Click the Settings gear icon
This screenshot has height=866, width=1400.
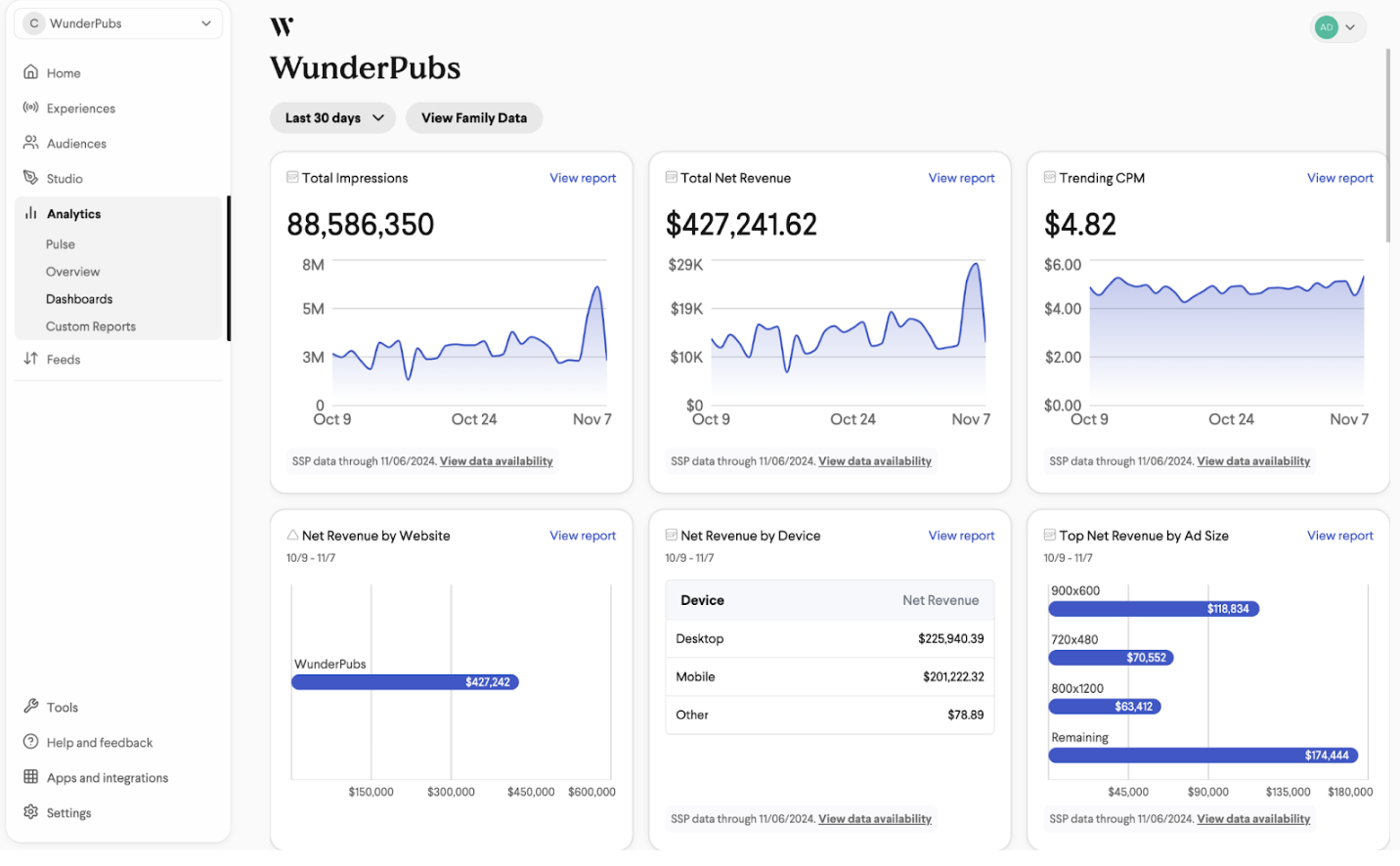pos(32,812)
